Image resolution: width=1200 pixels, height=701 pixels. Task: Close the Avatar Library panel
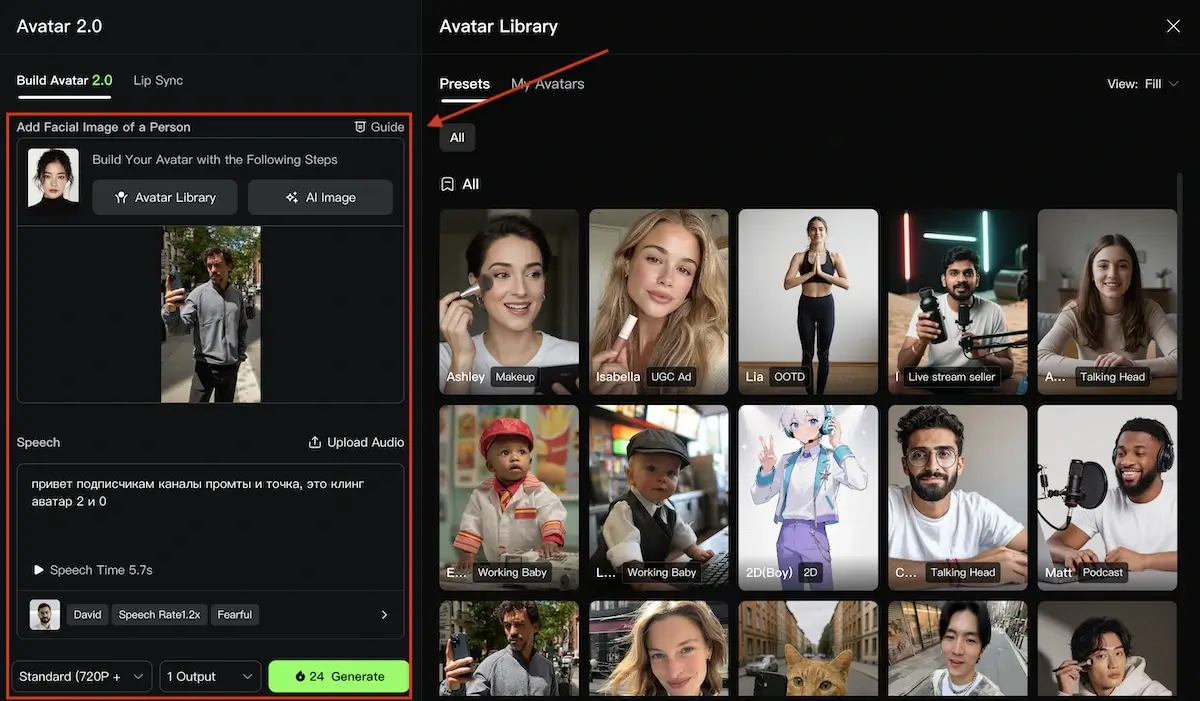1173,26
